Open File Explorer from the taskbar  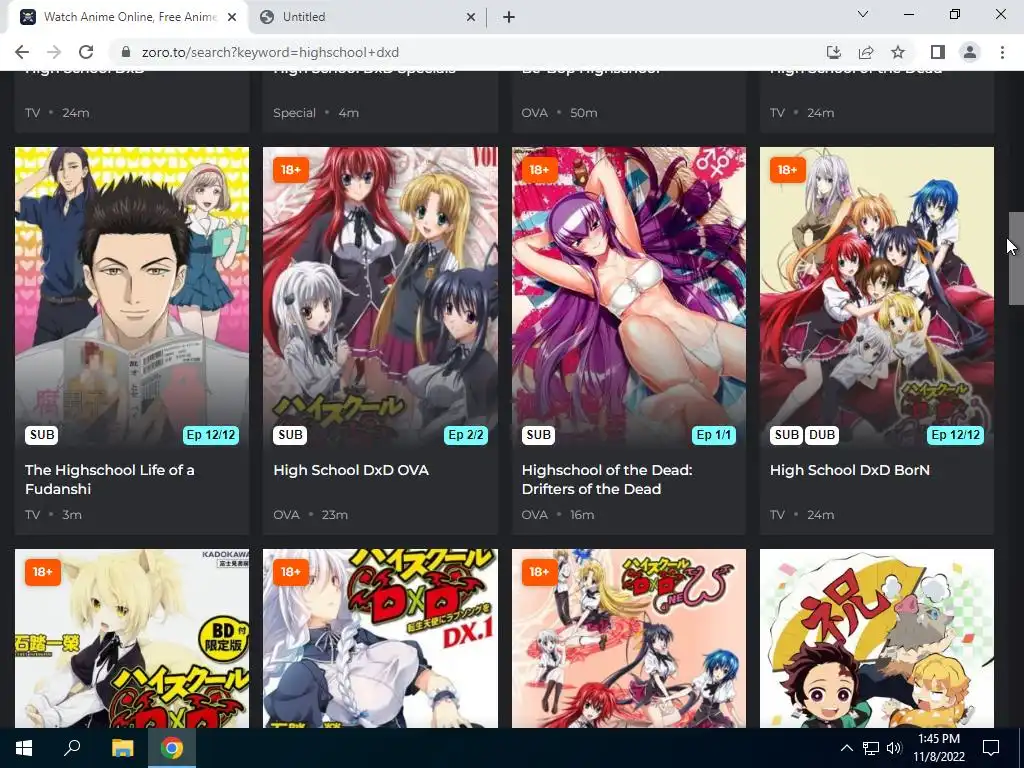[122, 748]
